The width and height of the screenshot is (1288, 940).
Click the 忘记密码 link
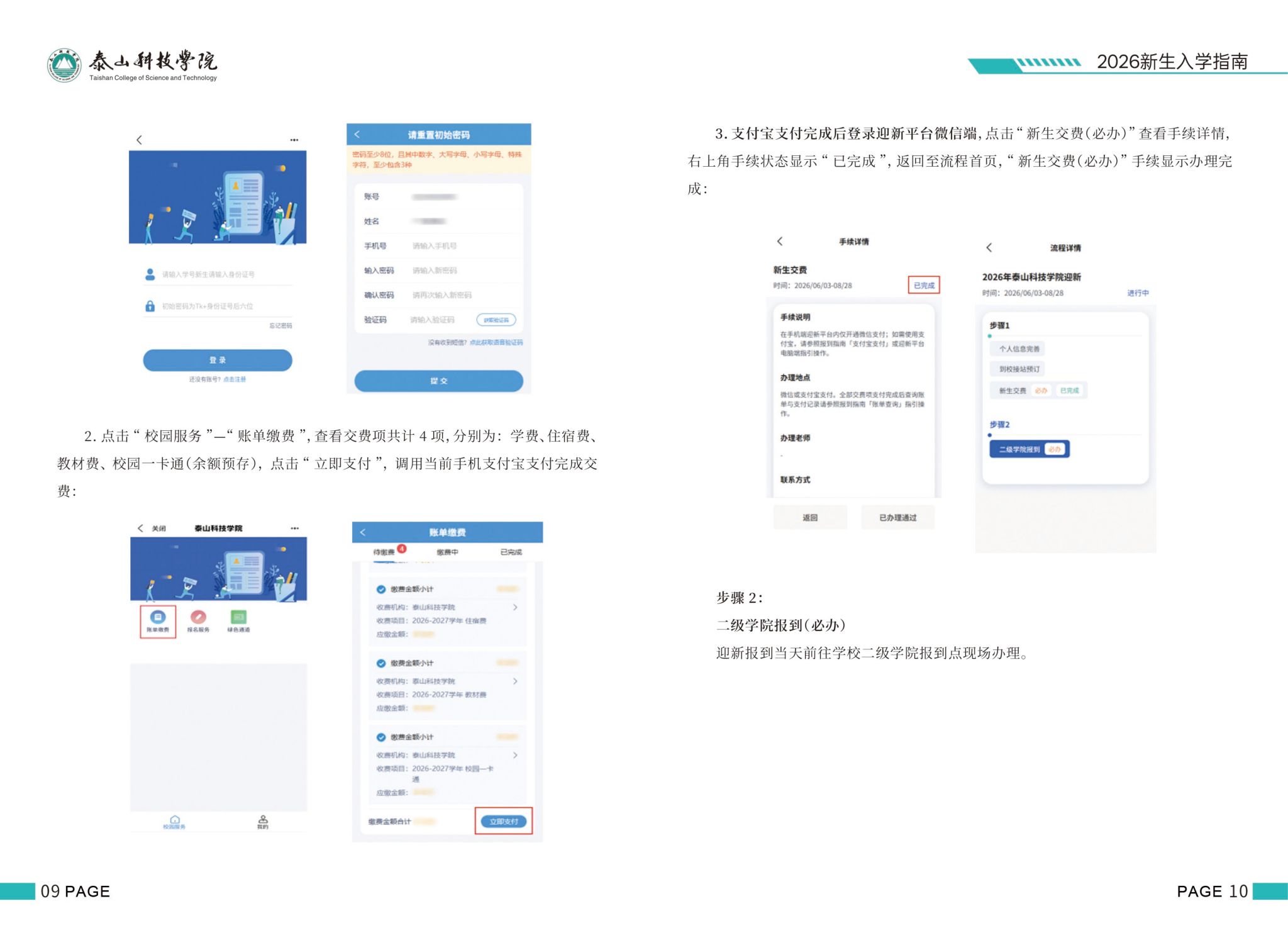[x=280, y=326]
